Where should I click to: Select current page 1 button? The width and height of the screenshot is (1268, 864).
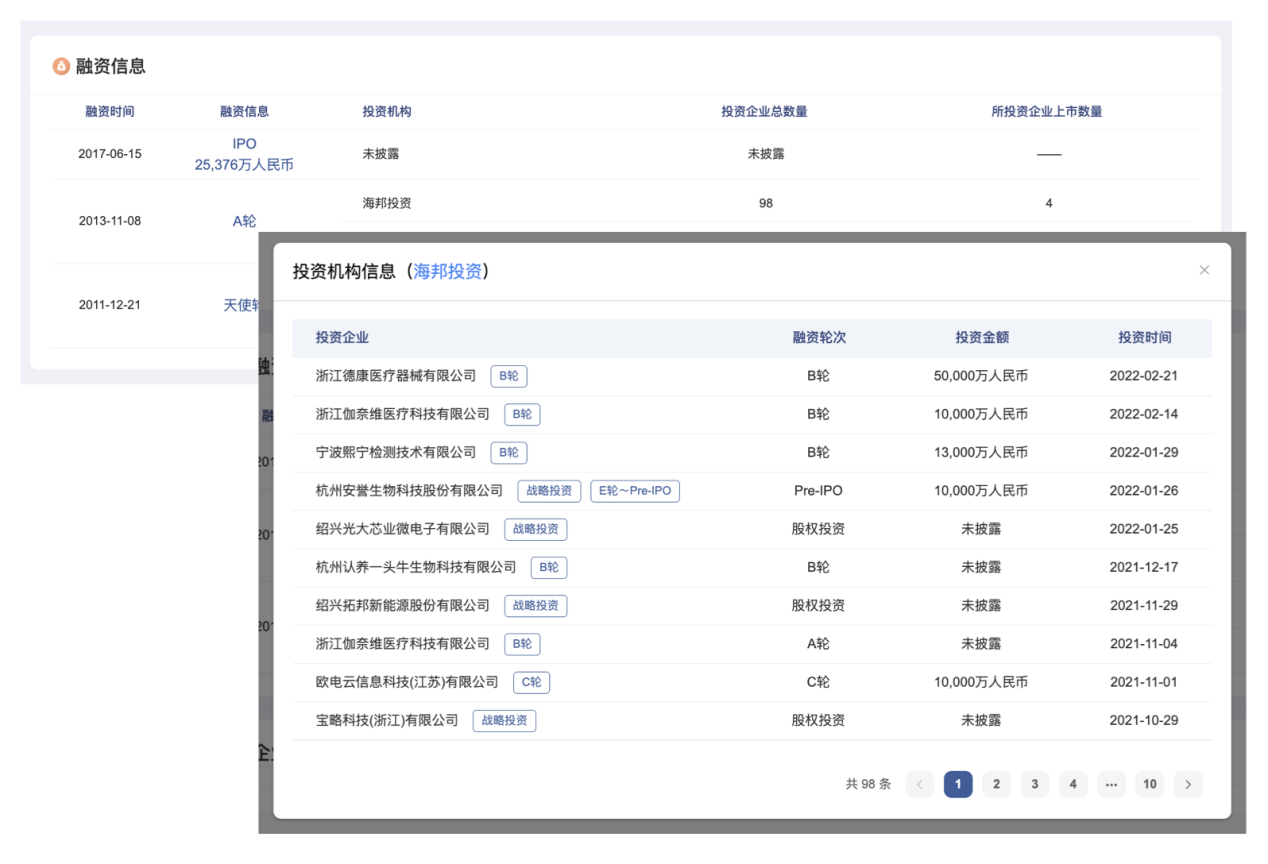(x=957, y=784)
